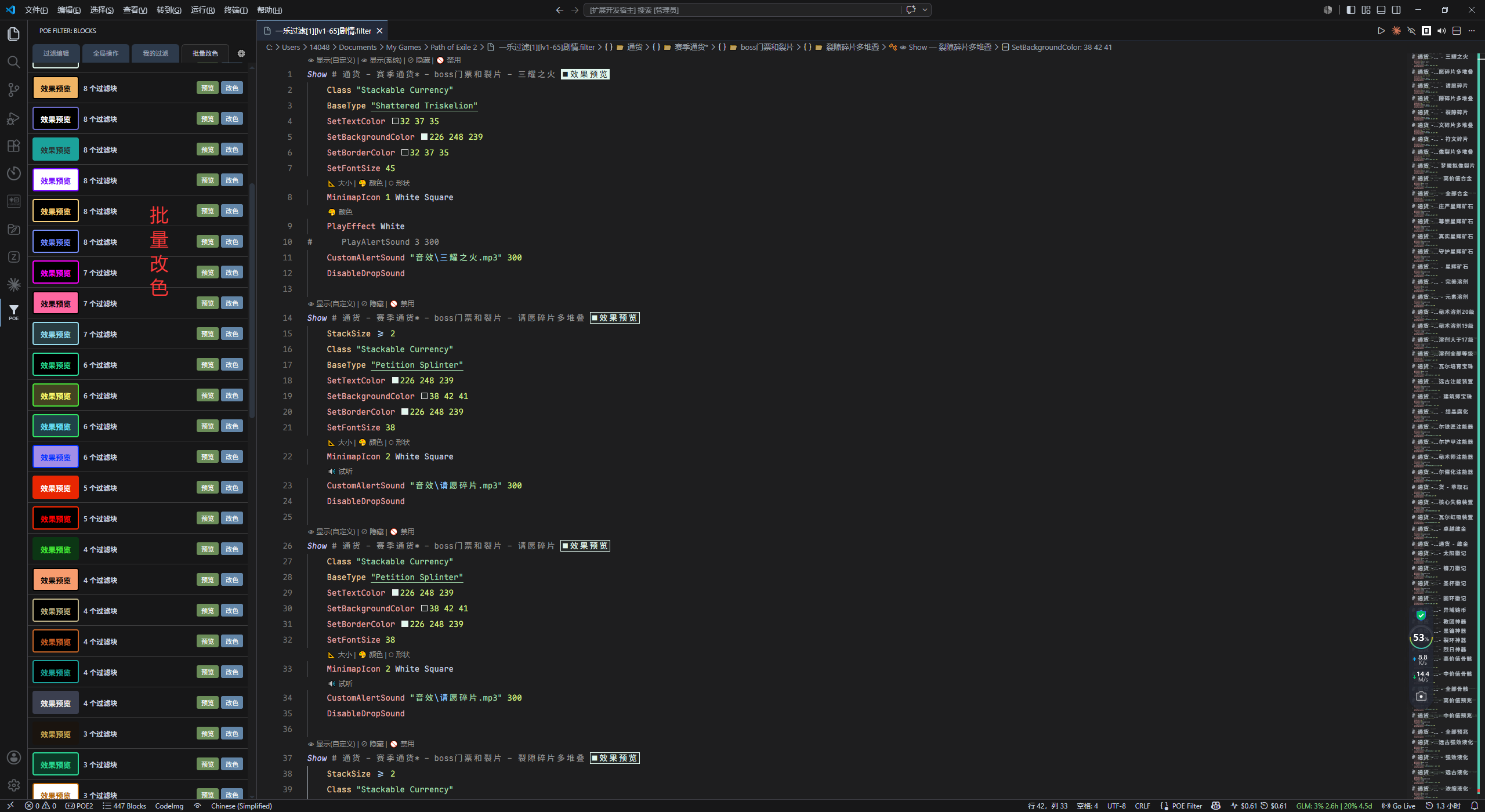
Task: Click the POE filter funnel icon
Action: [x=14, y=312]
